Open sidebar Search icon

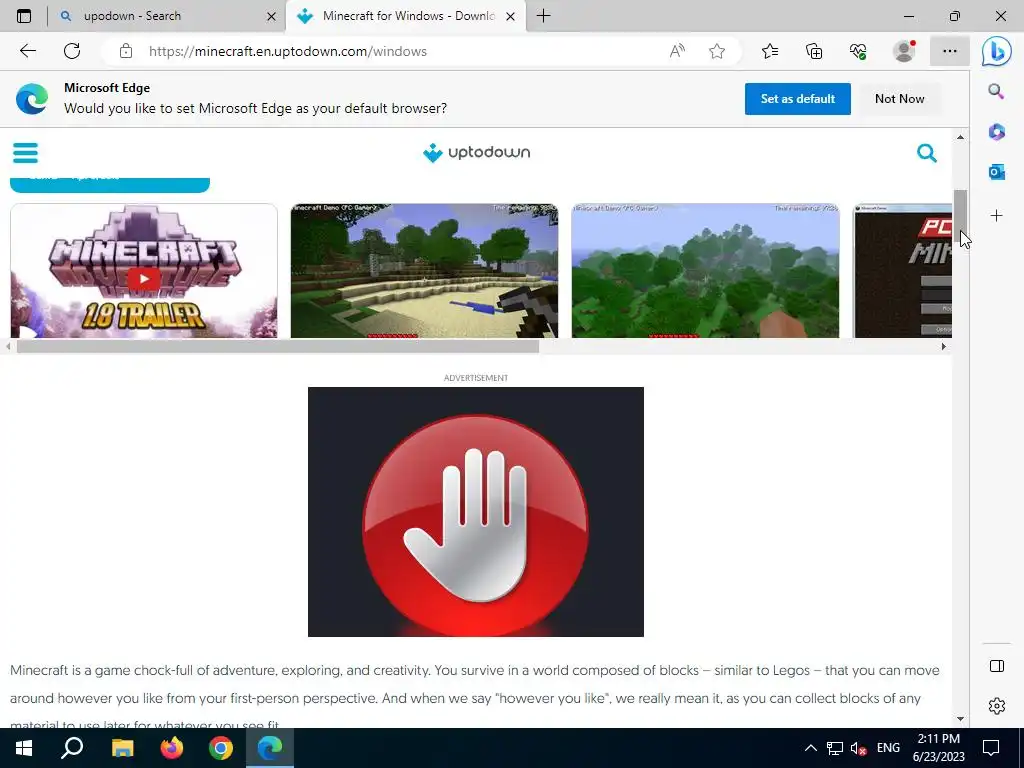pos(996,91)
